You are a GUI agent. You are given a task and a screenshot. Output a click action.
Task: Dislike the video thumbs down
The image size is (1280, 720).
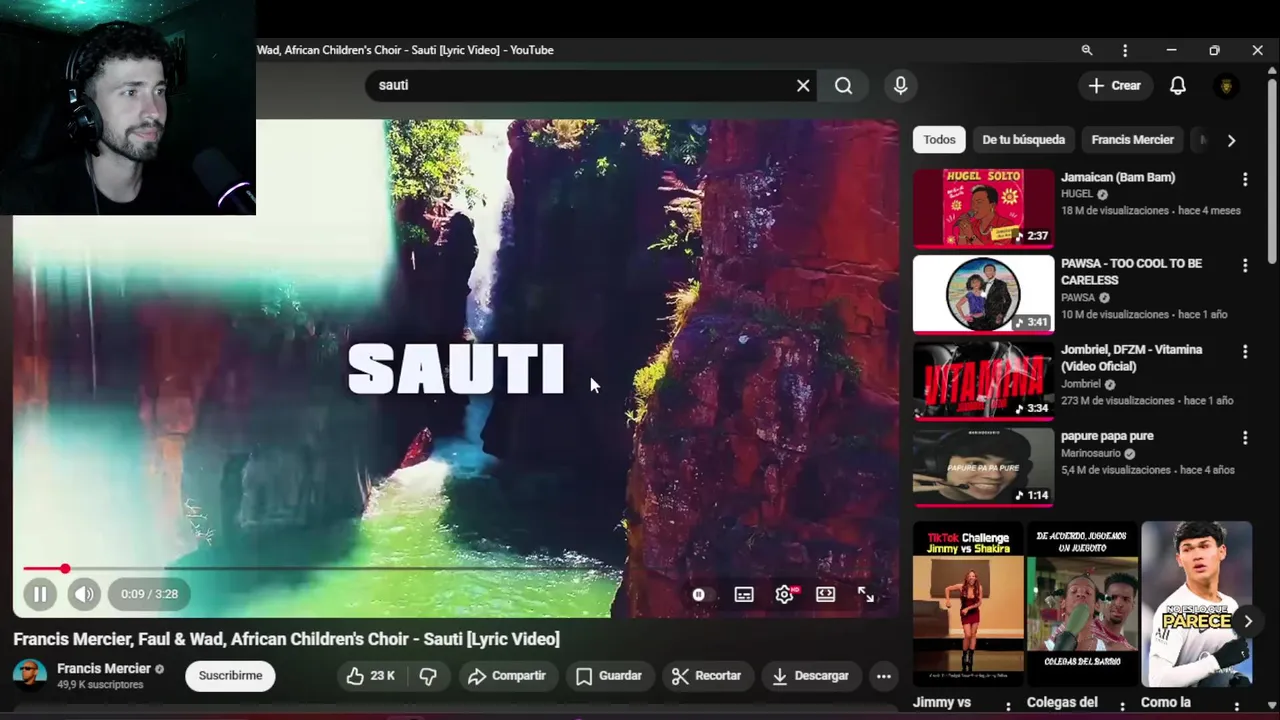428,676
